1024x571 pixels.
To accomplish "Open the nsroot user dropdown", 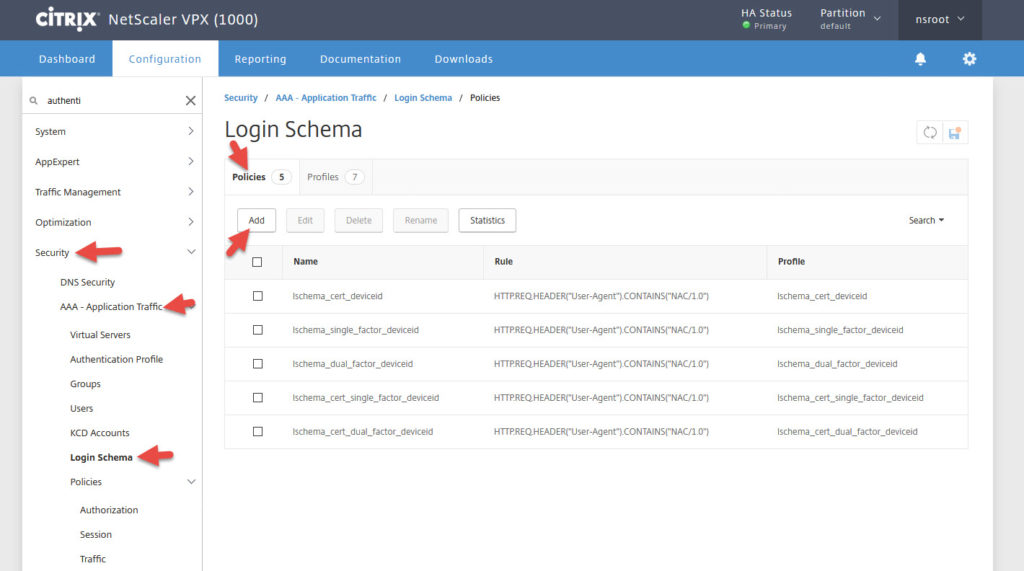I will (939, 19).
